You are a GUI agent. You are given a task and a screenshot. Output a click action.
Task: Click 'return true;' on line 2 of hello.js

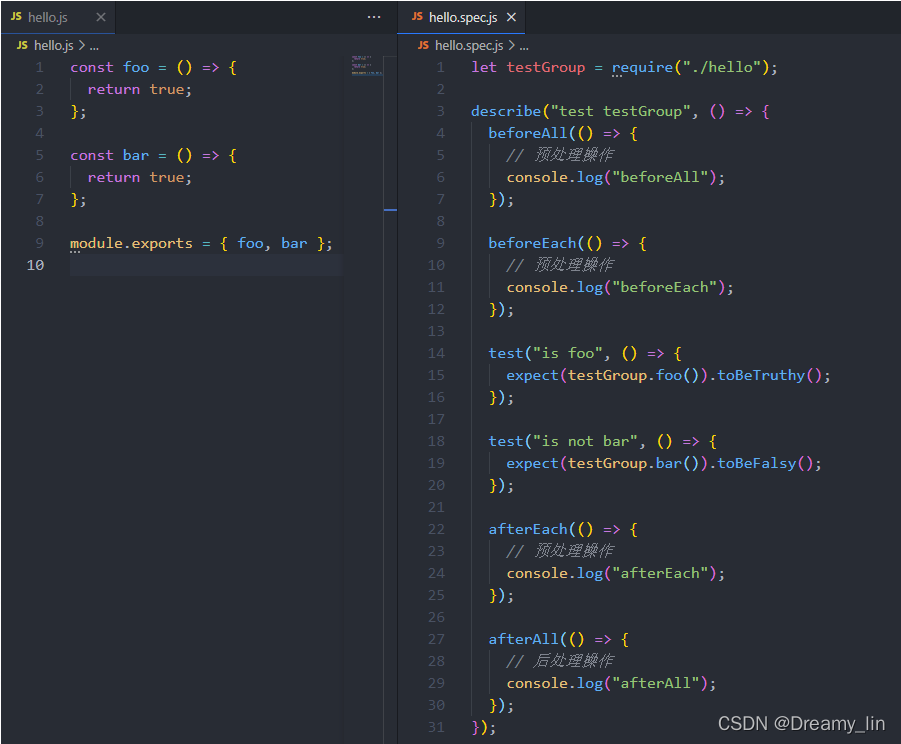point(140,90)
